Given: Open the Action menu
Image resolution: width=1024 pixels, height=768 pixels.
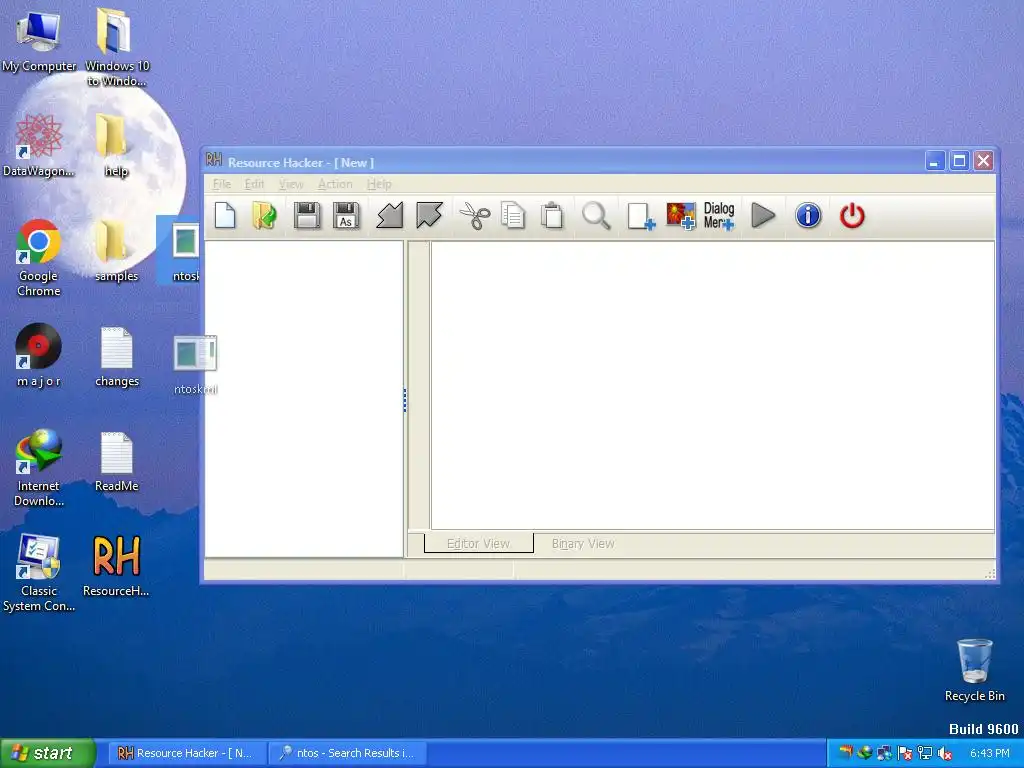Looking at the screenshot, I should (335, 184).
